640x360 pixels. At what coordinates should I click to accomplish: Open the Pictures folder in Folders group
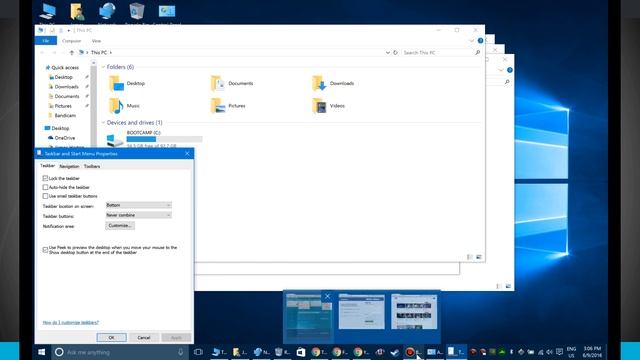coord(228,106)
